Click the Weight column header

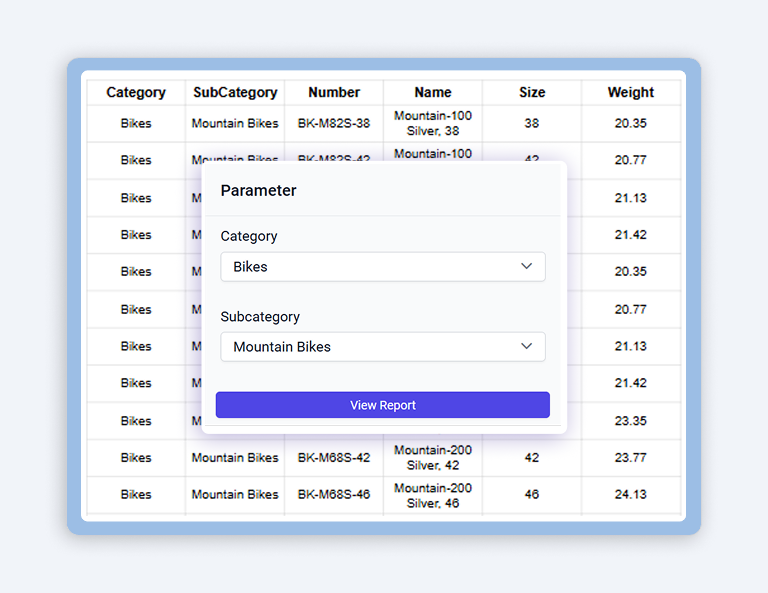click(x=631, y=92)
